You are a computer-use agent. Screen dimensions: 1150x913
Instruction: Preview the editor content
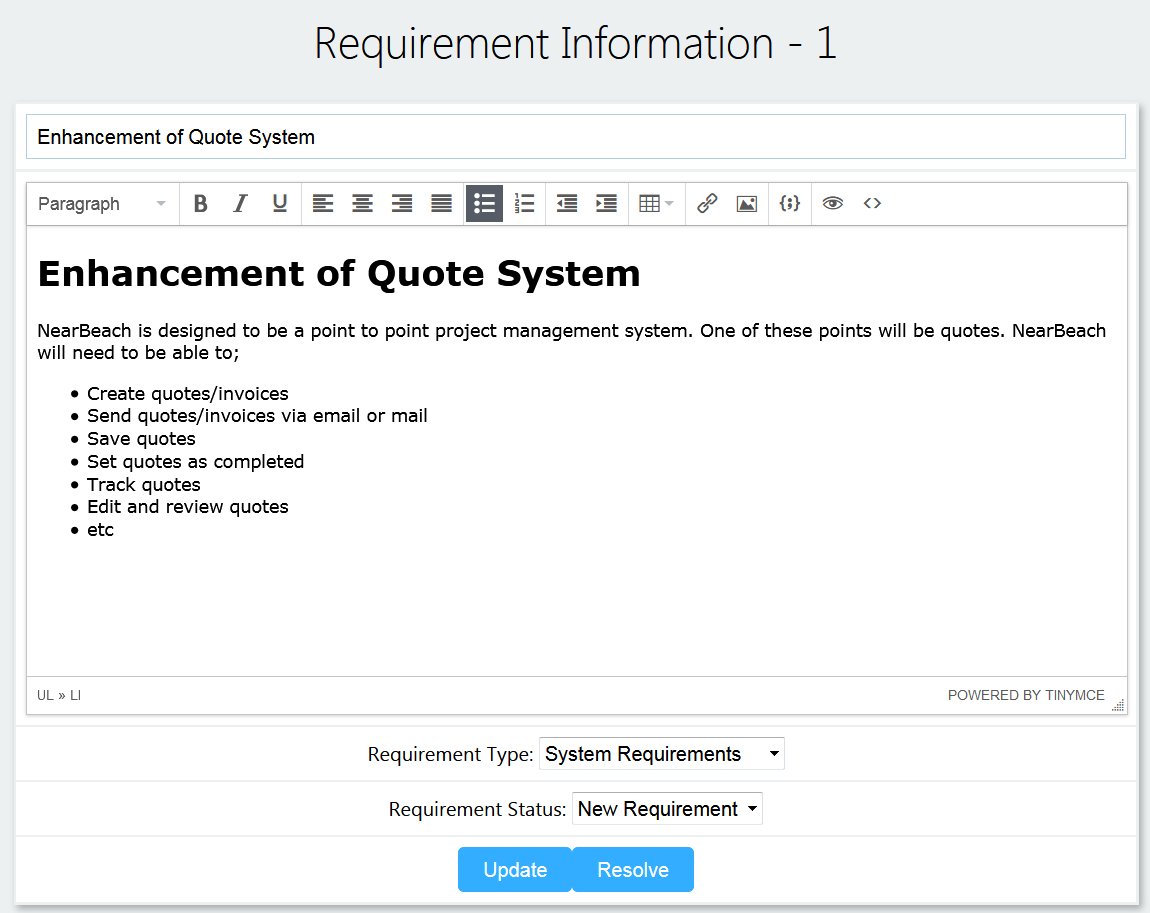[x=832, y=203]
